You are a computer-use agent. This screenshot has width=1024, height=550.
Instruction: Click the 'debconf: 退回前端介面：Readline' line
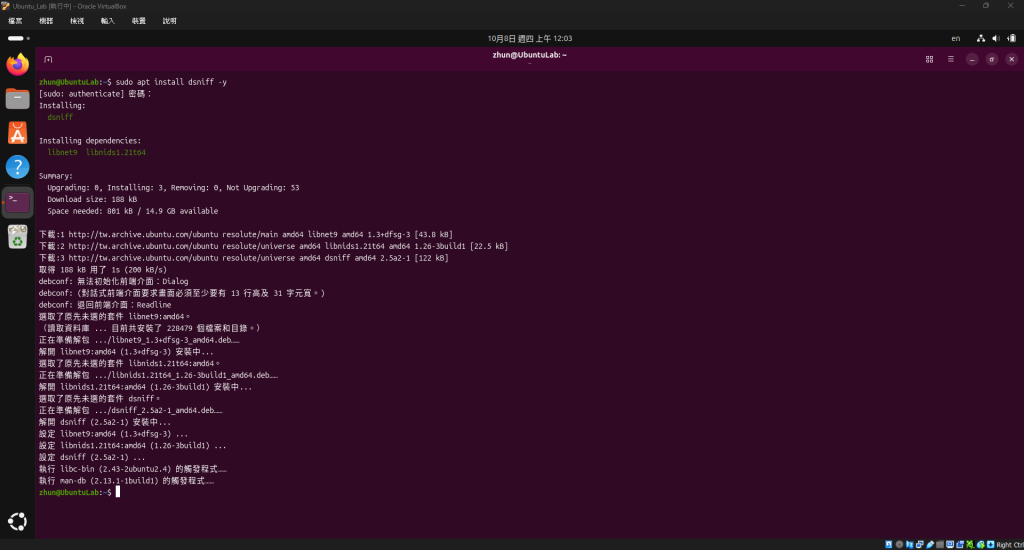(105, 305)
